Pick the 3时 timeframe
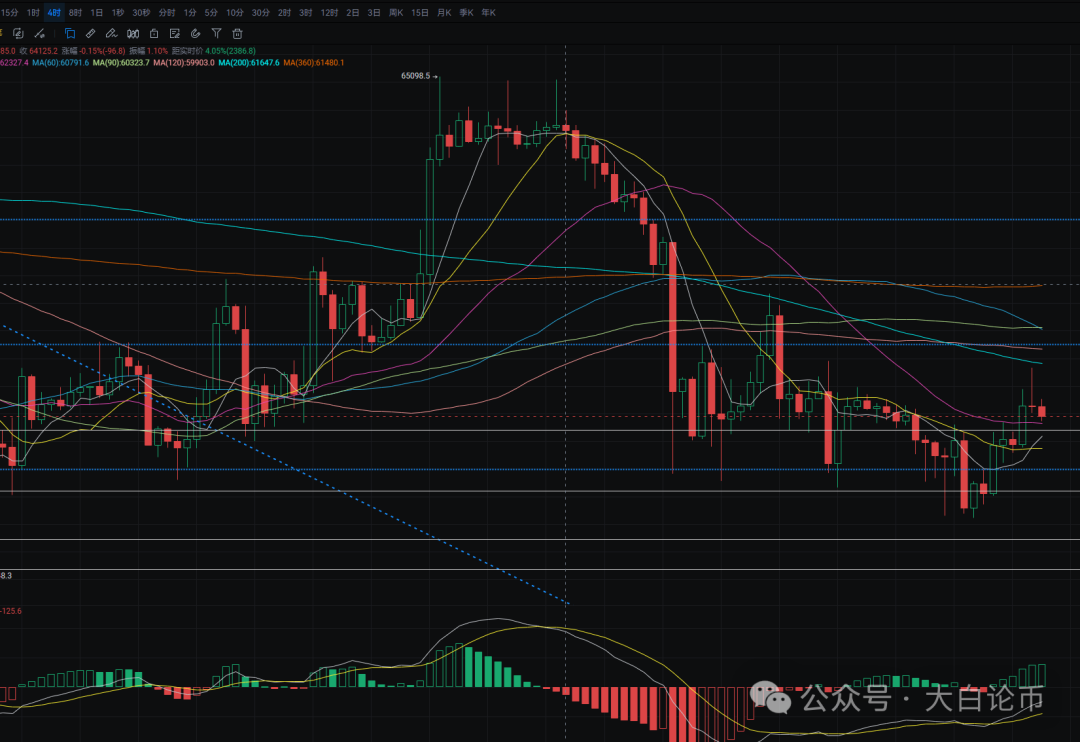Image resolution: width=1080 pixels, height=742 pixels. 306,12
